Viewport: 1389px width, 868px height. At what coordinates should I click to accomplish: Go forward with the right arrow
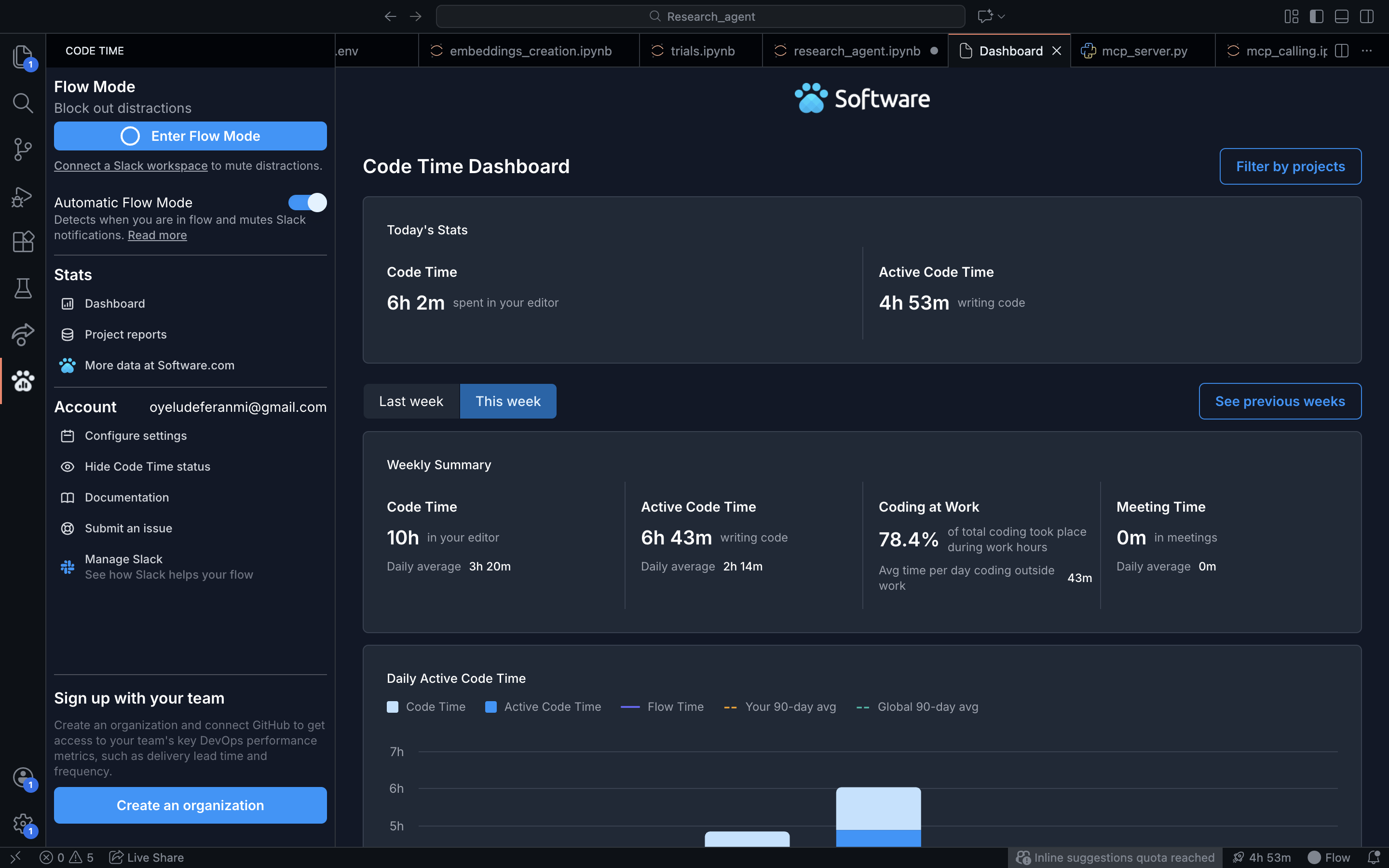pyautogui.click(x=416, y=16)
